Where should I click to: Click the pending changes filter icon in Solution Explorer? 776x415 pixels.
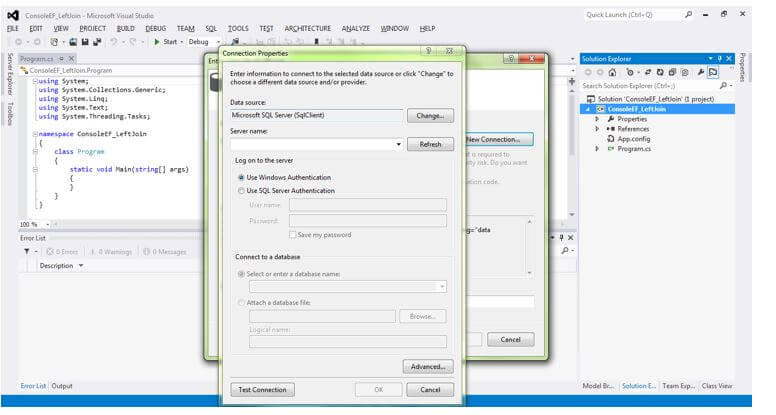tap(630, 72)
